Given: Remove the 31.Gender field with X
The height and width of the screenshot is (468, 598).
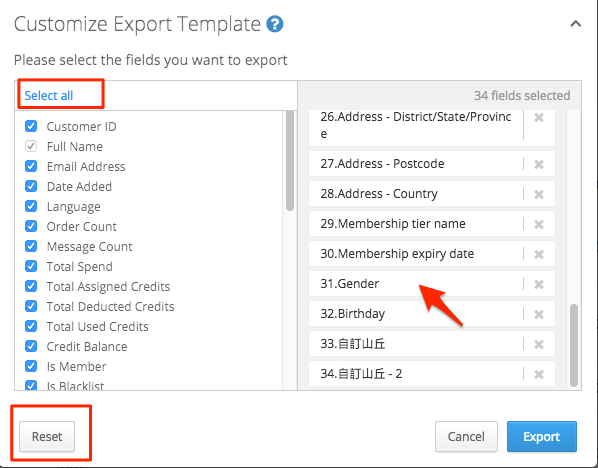Looking at the screenshot, I should click(x=539, y=284).
